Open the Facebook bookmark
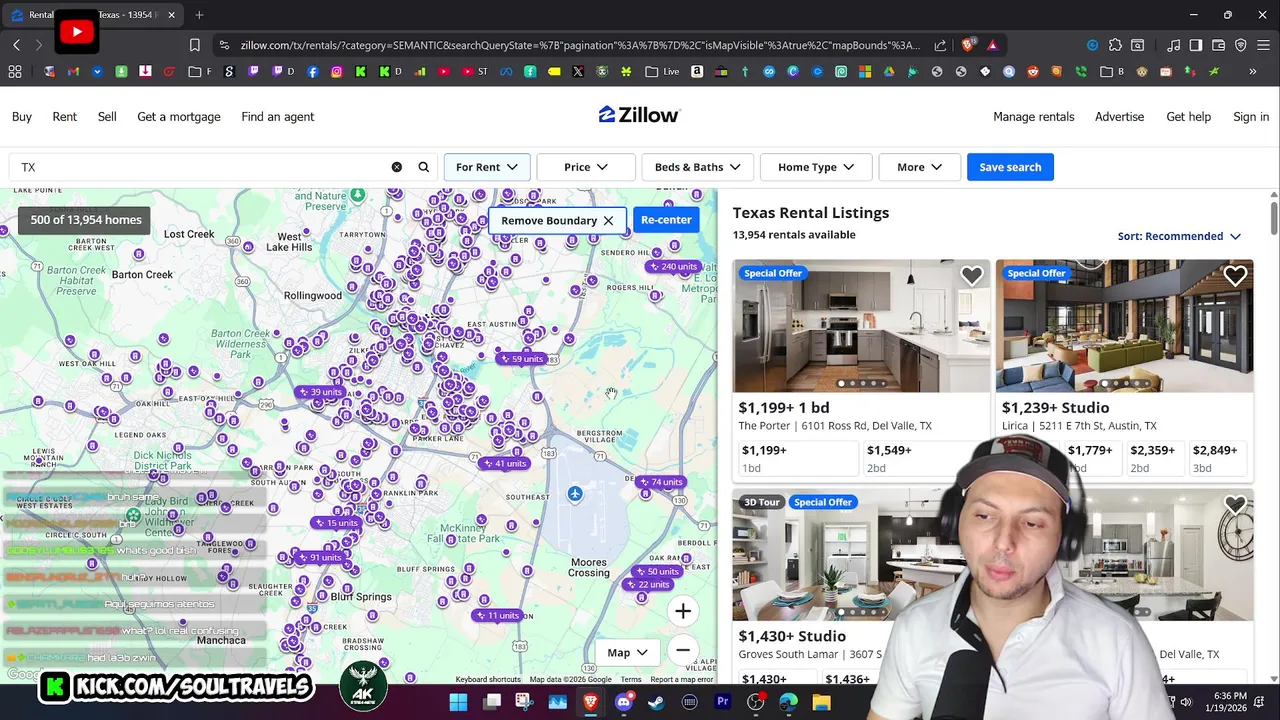This screenshot has height=720, width=1280. pos(313,72)
